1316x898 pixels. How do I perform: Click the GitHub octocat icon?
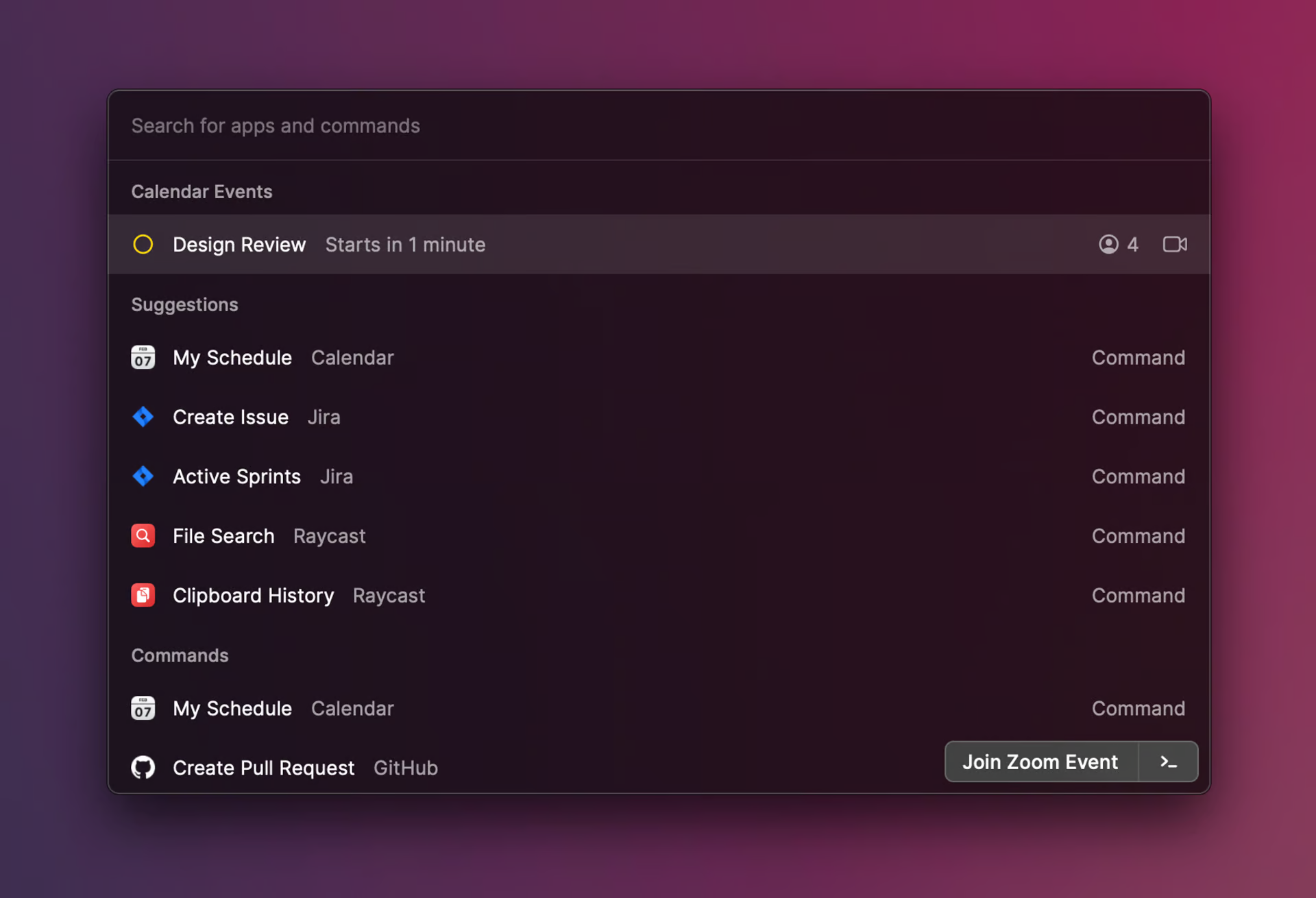[x=143, y=768]
